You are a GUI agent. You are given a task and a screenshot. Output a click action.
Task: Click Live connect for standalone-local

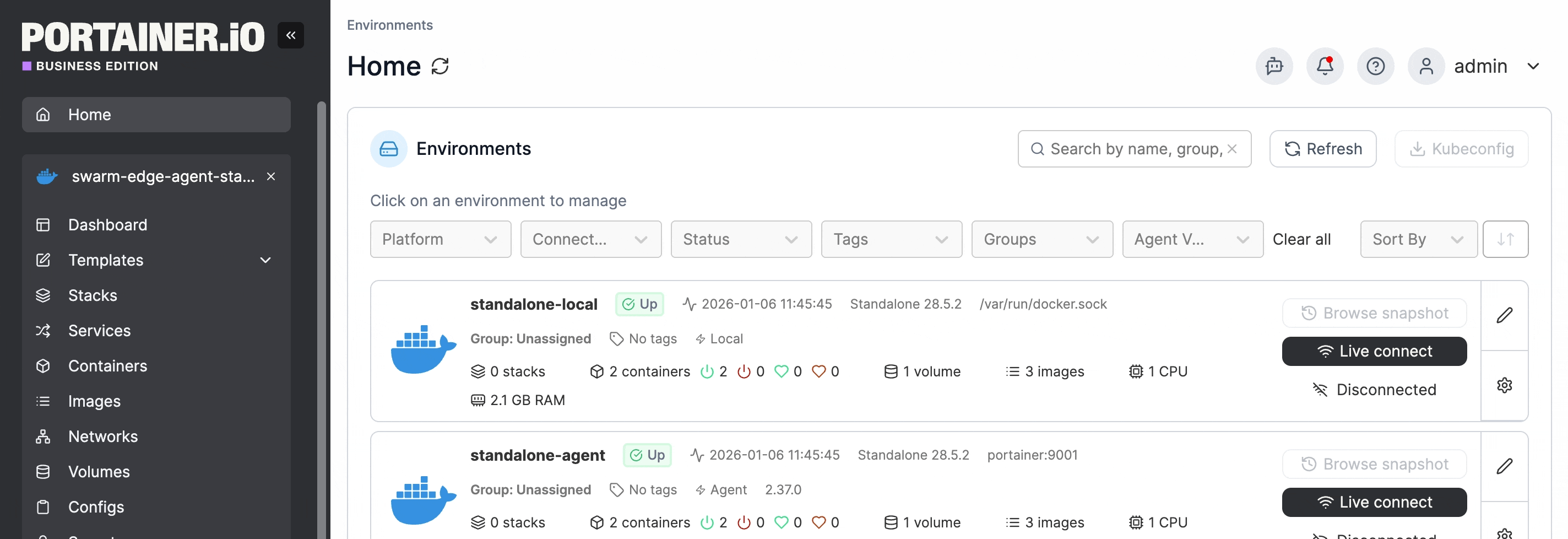pos(1374,352)
